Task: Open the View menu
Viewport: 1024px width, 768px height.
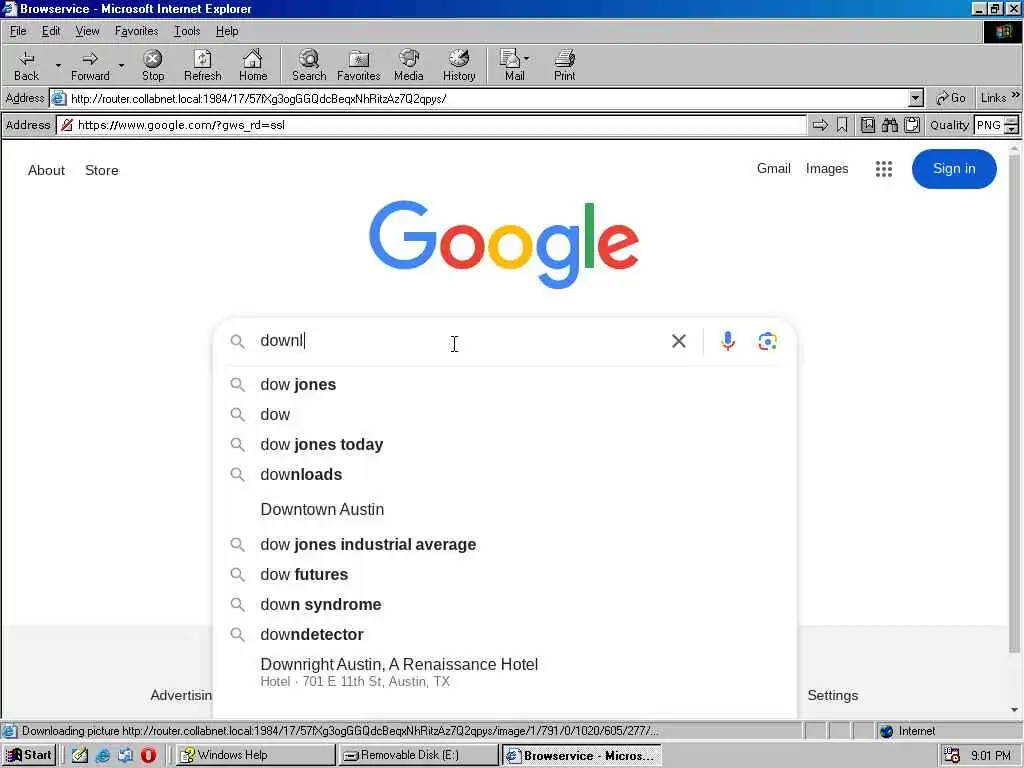Action: pyautogui.click(x=87, y=31)
